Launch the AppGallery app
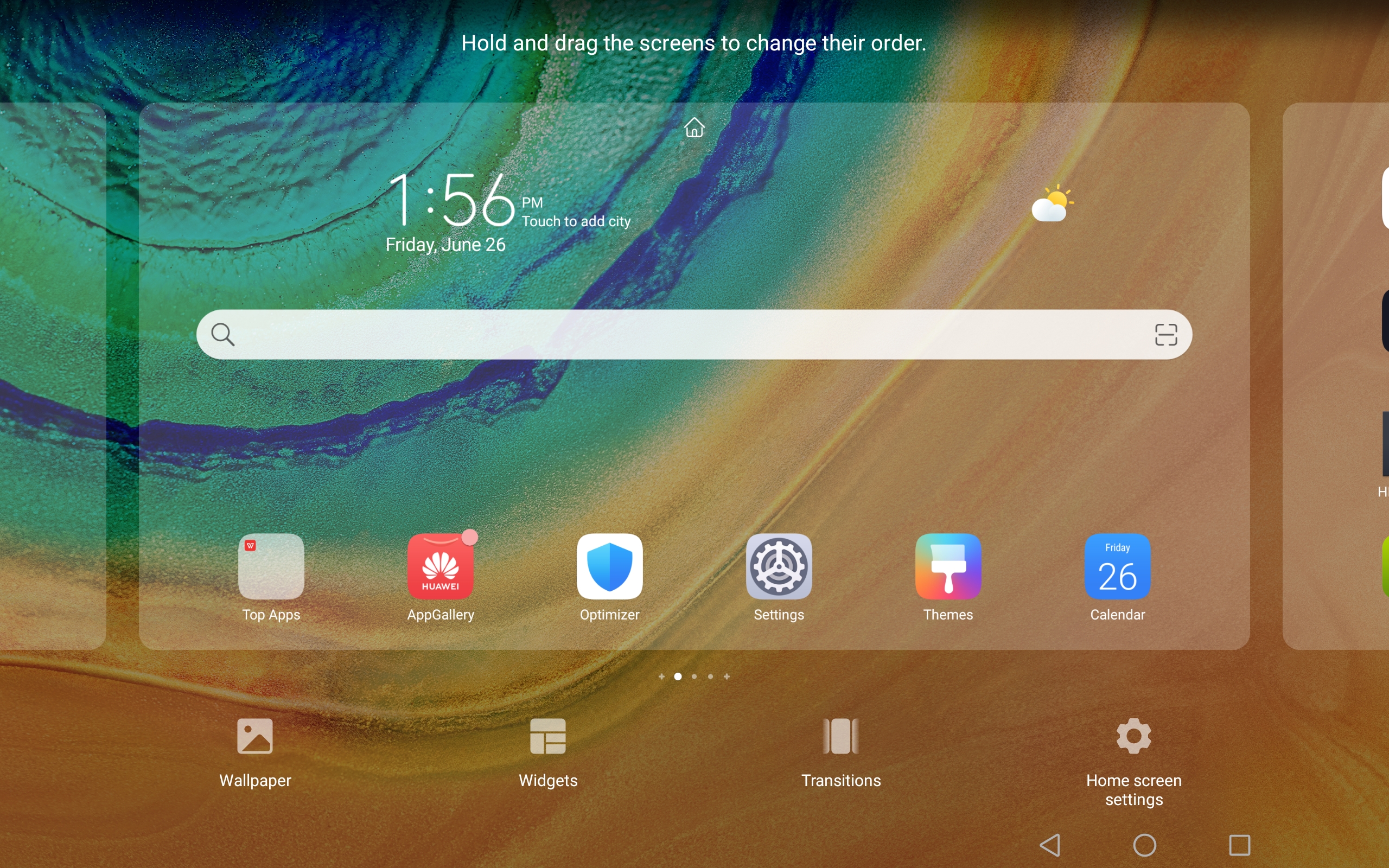 (440, 566)
